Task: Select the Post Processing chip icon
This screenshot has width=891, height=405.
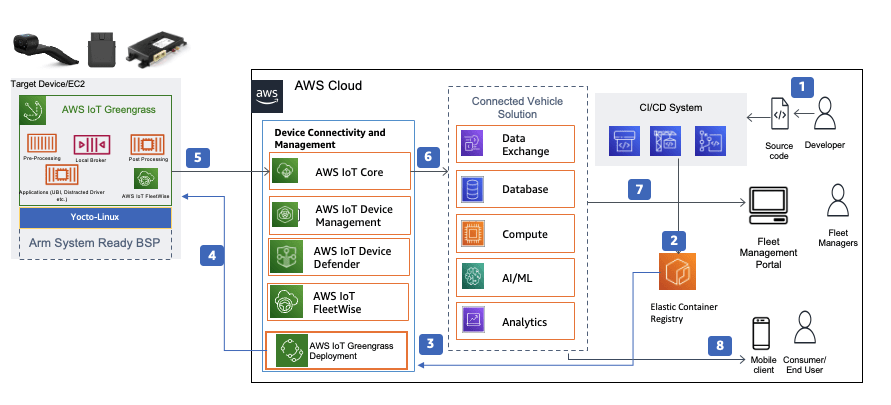Action: [x=147, y=144]
